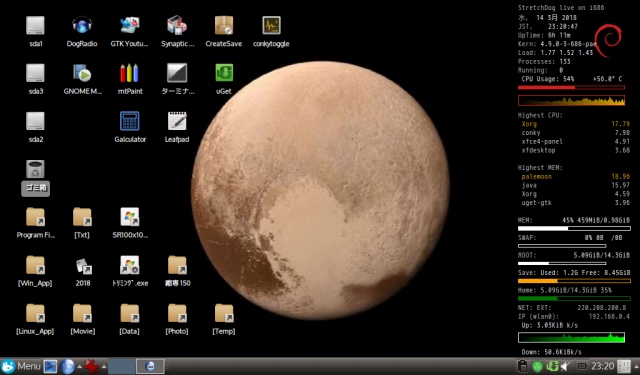Select the trash can (ゴミ箱) icon
The image size is (640, 375).
tap(36, 169)
